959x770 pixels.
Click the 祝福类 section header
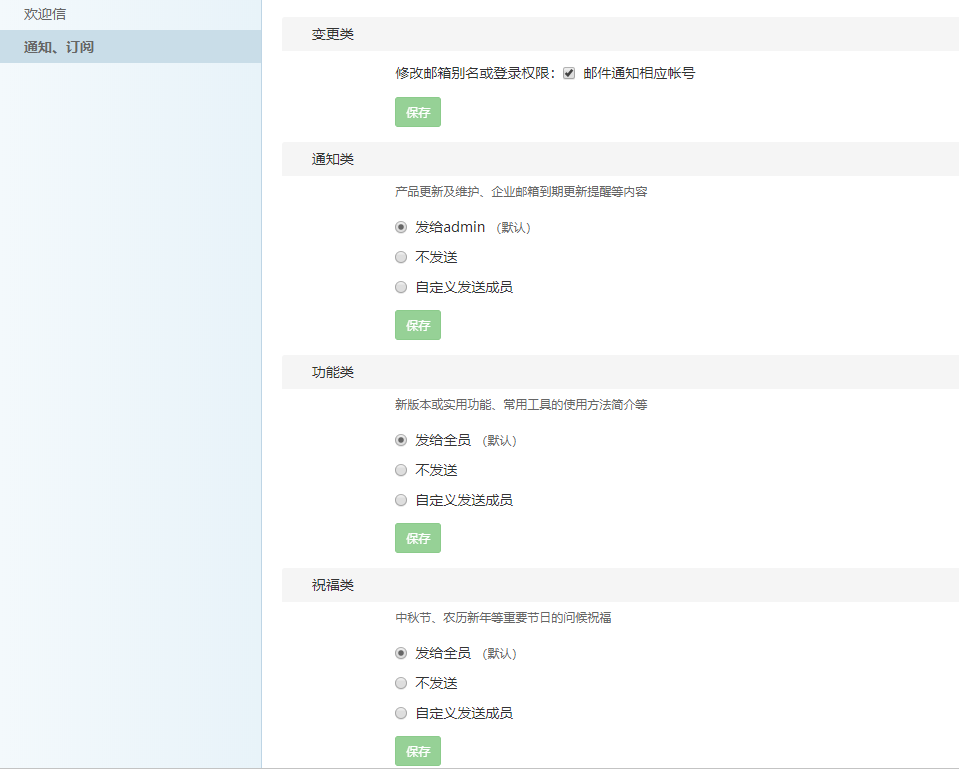click(x=333, y=586)
